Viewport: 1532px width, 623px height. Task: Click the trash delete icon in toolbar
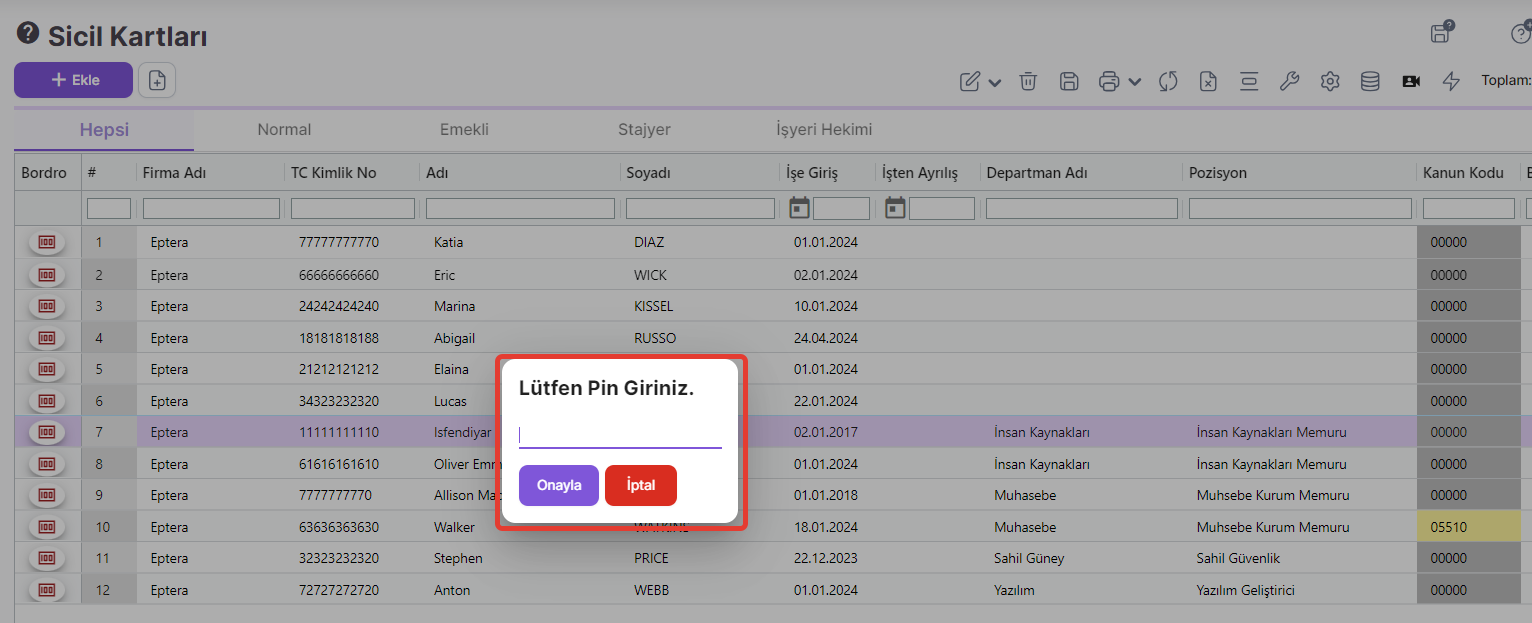click(1028, 82)
